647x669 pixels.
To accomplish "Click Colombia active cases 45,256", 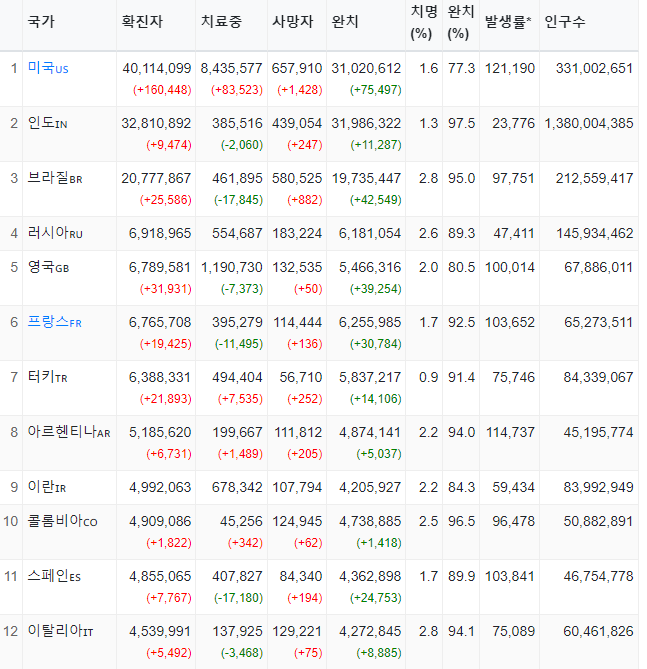I will click(241, 521).
